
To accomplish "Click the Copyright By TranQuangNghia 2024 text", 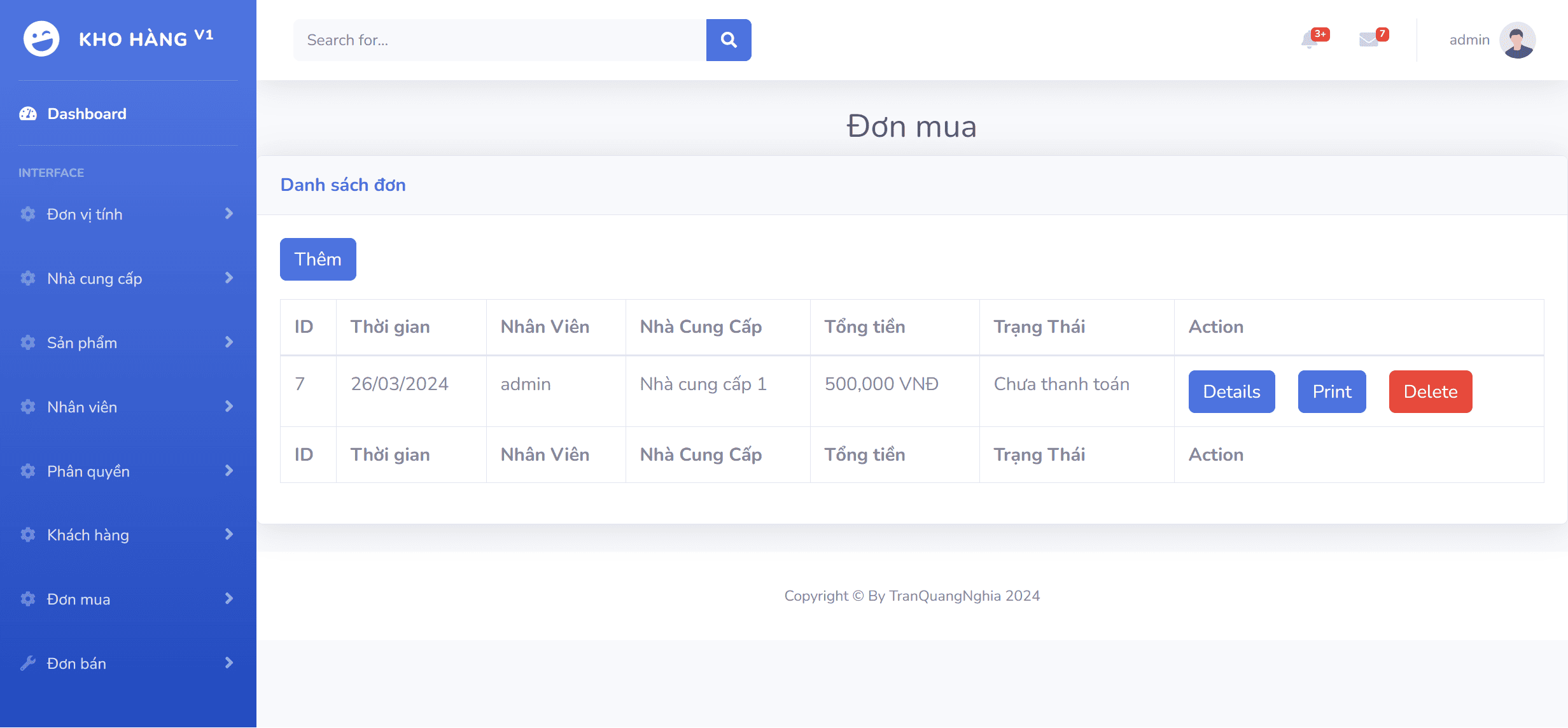I will pos(912,596).
